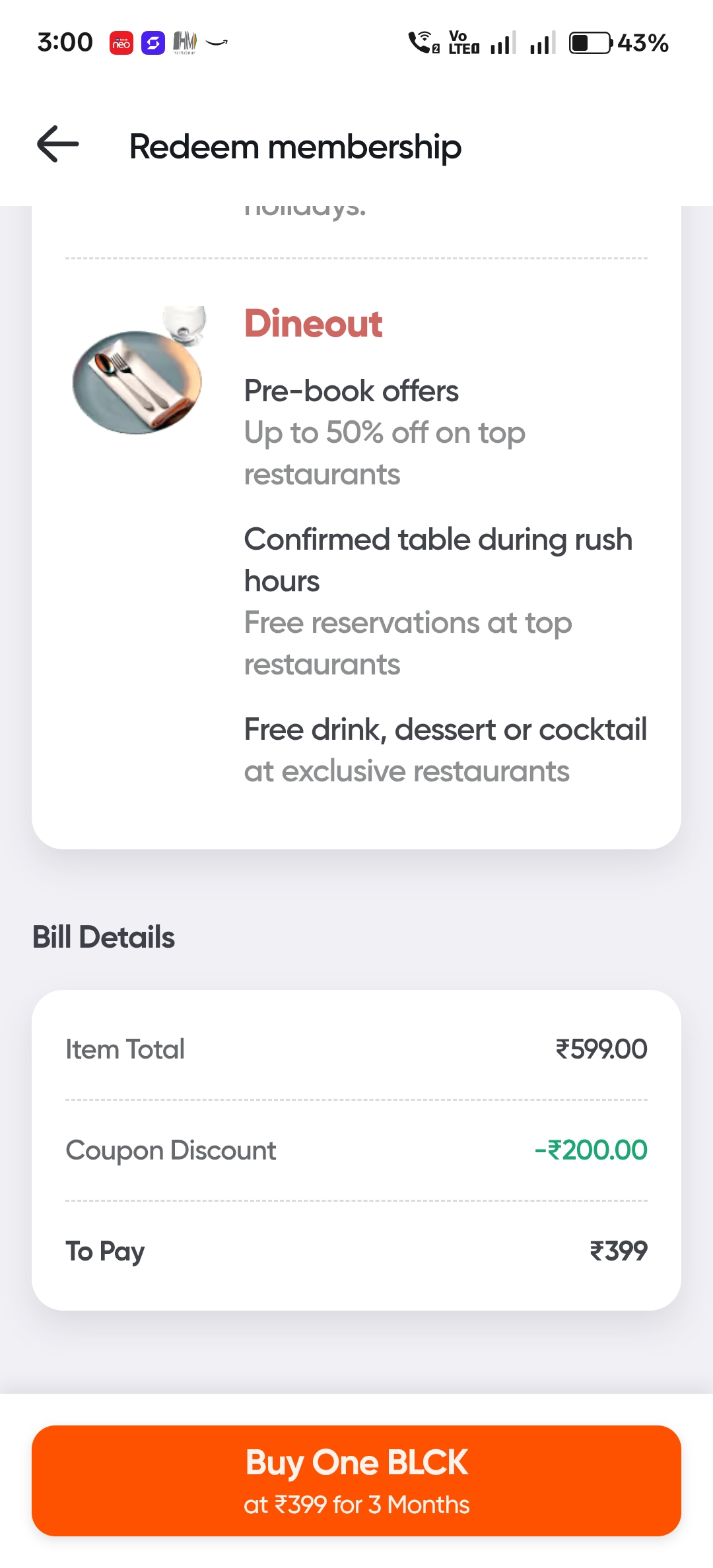Tap the Redeem membership page title
Image resolution: width=713 pixels, height=1568 pixels.
click(295, 147)
